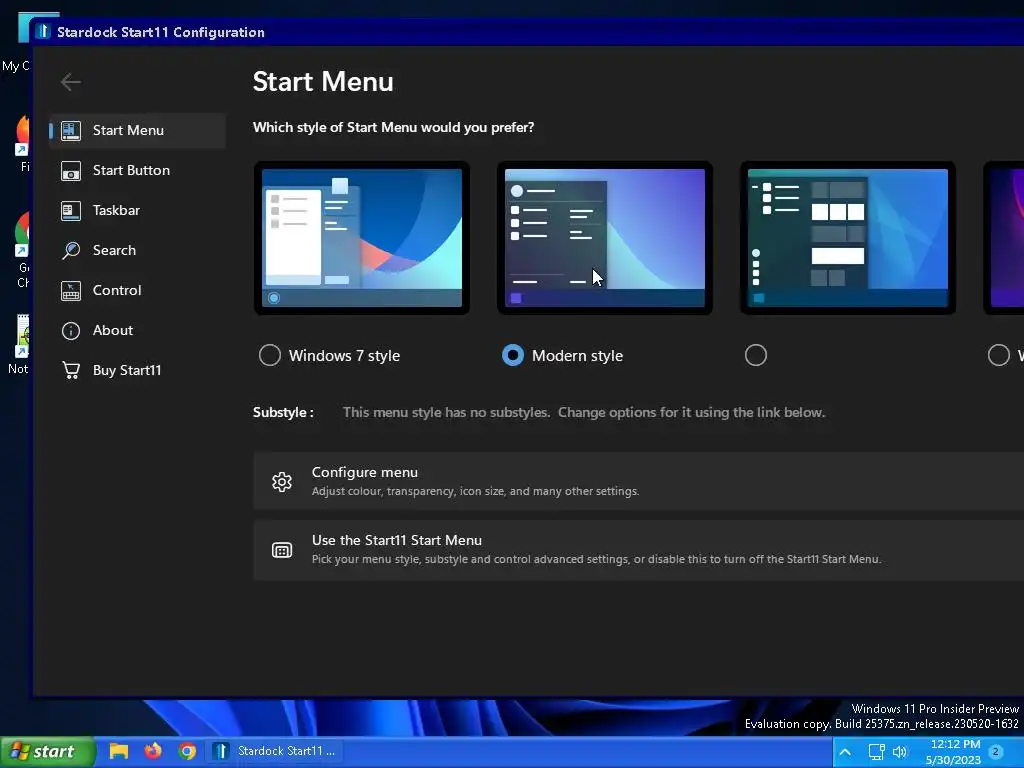Click the Taskbar sidebar icon

coord(71,210)
